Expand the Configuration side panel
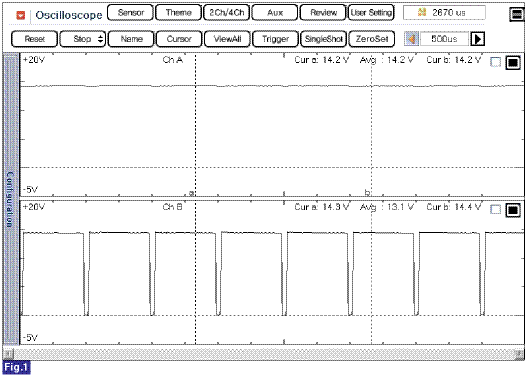 11,199
